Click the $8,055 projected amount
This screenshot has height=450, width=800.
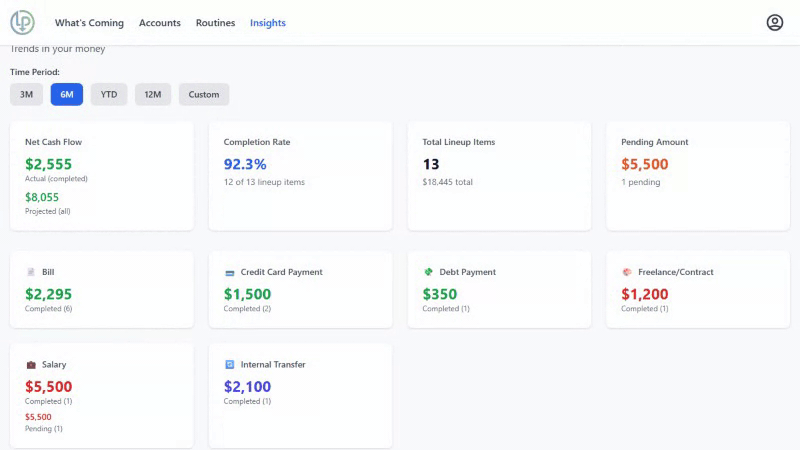[42, 197]
